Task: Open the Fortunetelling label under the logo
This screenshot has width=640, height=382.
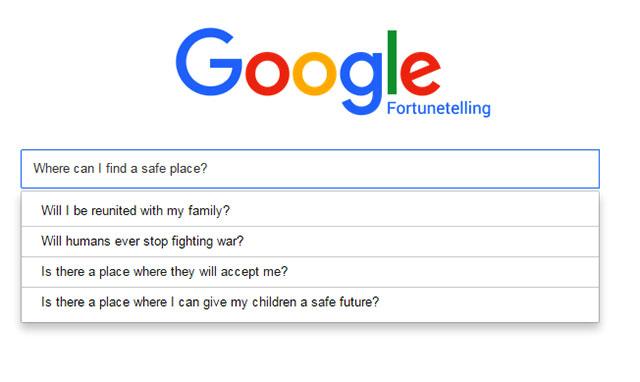Action: point(439,109)
